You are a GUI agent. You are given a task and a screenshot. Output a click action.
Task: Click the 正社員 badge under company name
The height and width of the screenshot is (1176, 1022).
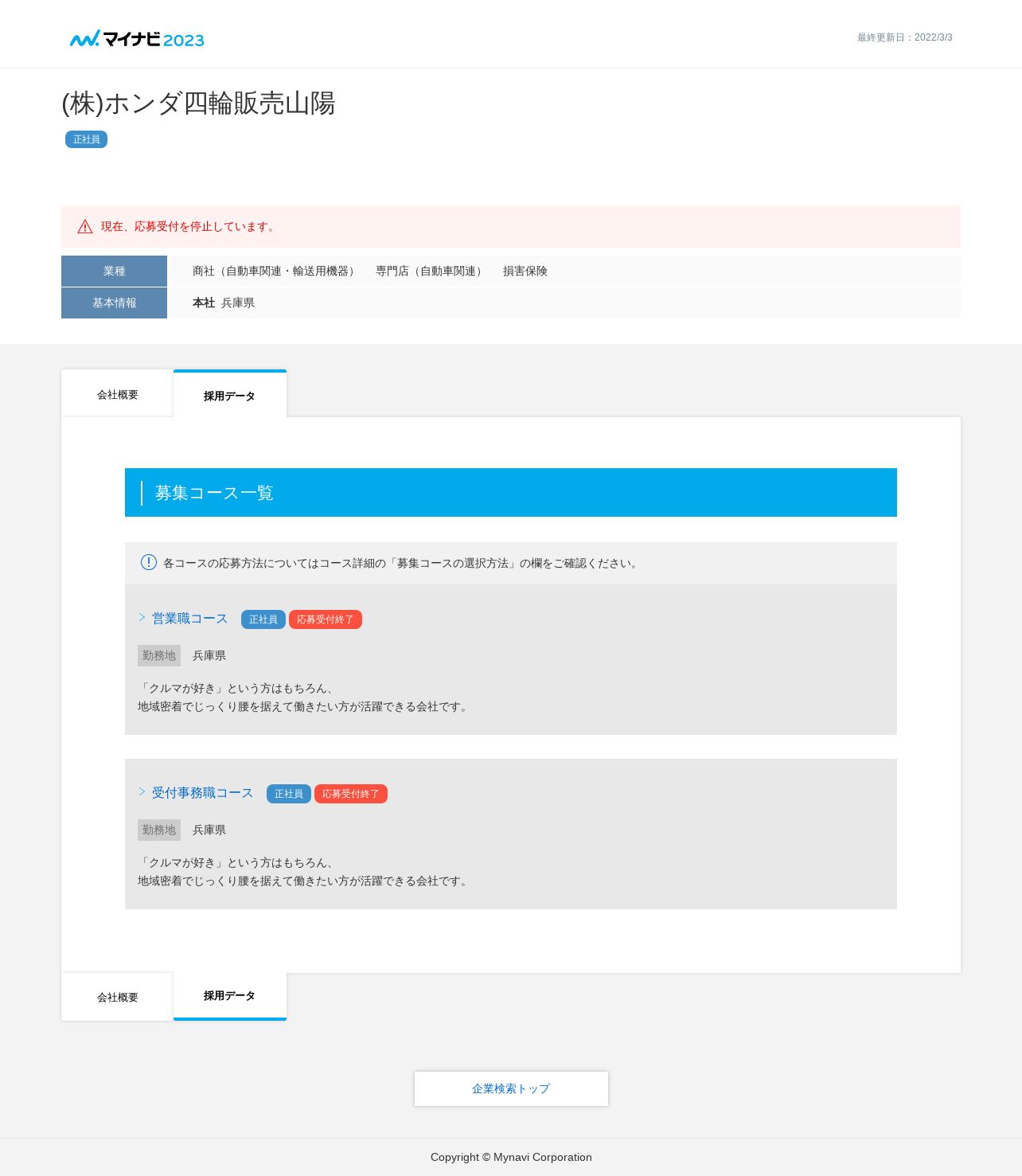(x=86, y=139)
